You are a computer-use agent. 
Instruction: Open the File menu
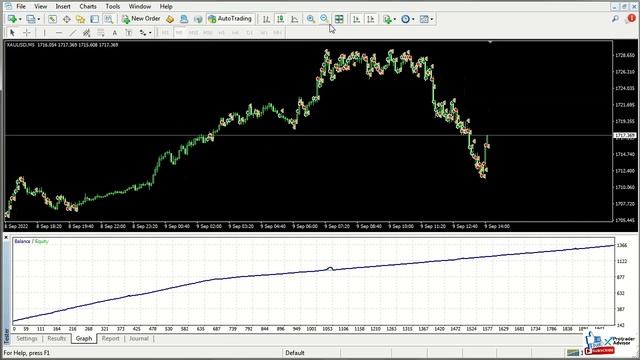click(21, 7)
